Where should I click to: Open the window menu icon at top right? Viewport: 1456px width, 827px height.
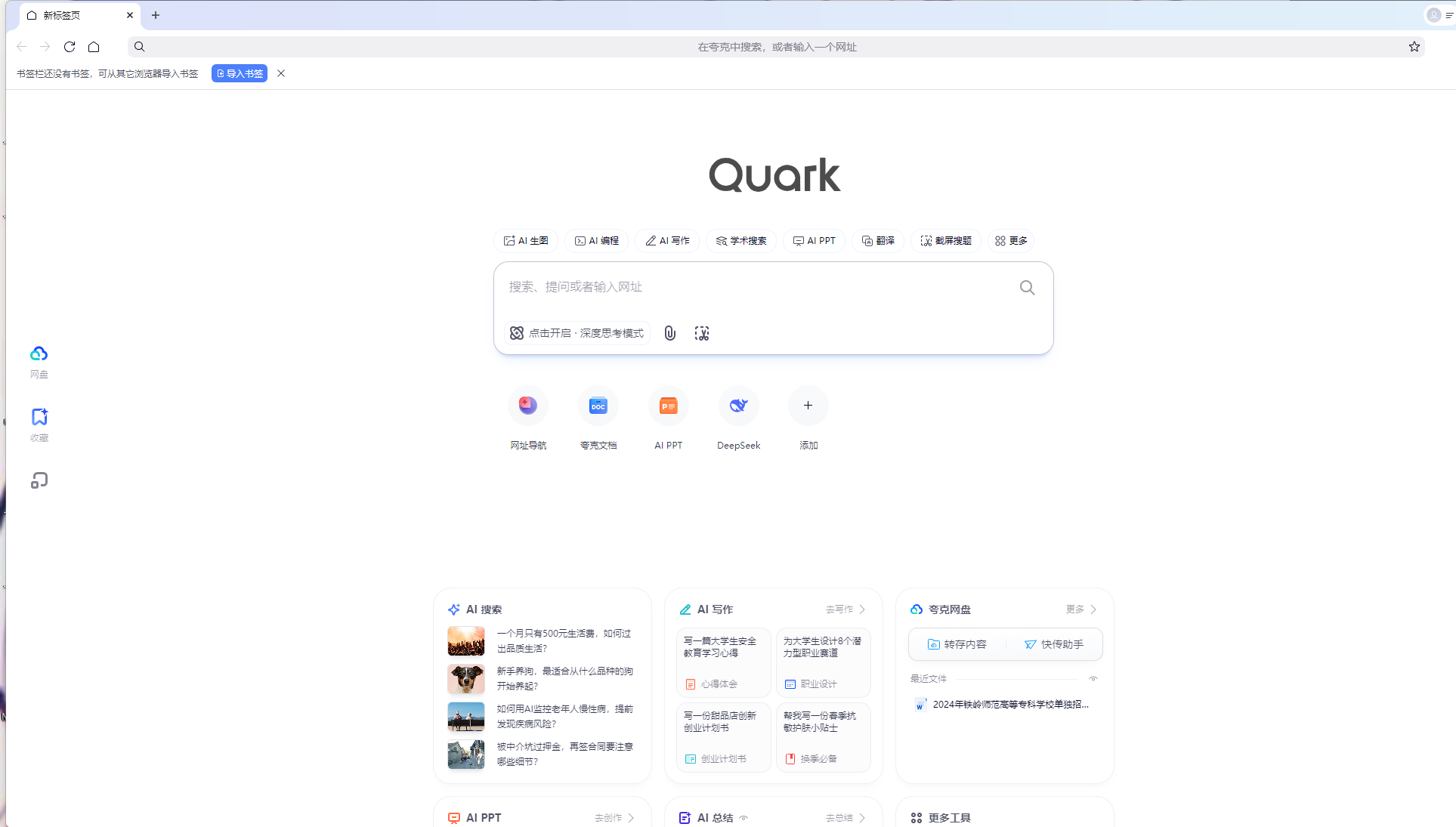(x=1449, y=15)
